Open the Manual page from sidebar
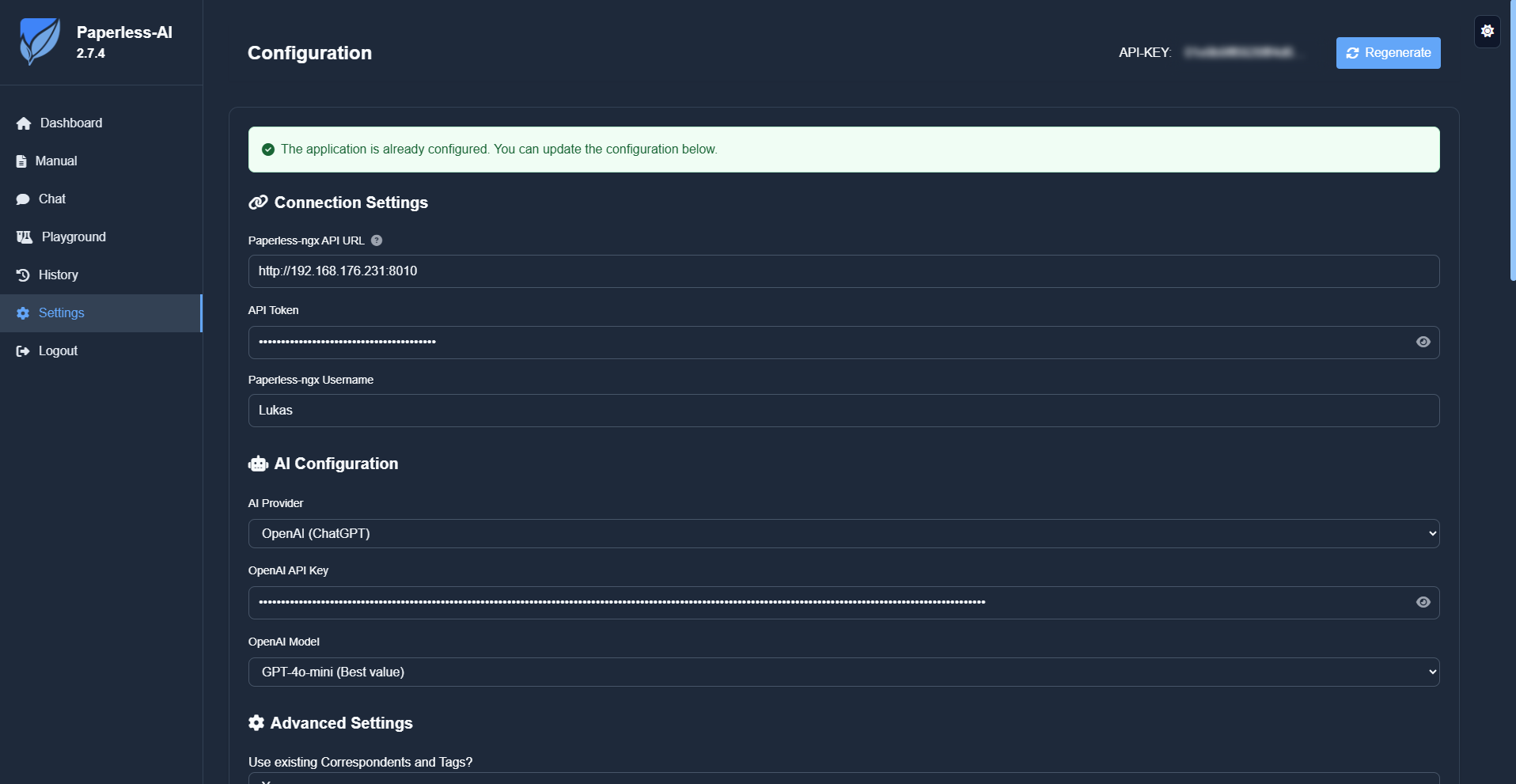This screenshot has width=1516, height=784. tap(56, 161)
